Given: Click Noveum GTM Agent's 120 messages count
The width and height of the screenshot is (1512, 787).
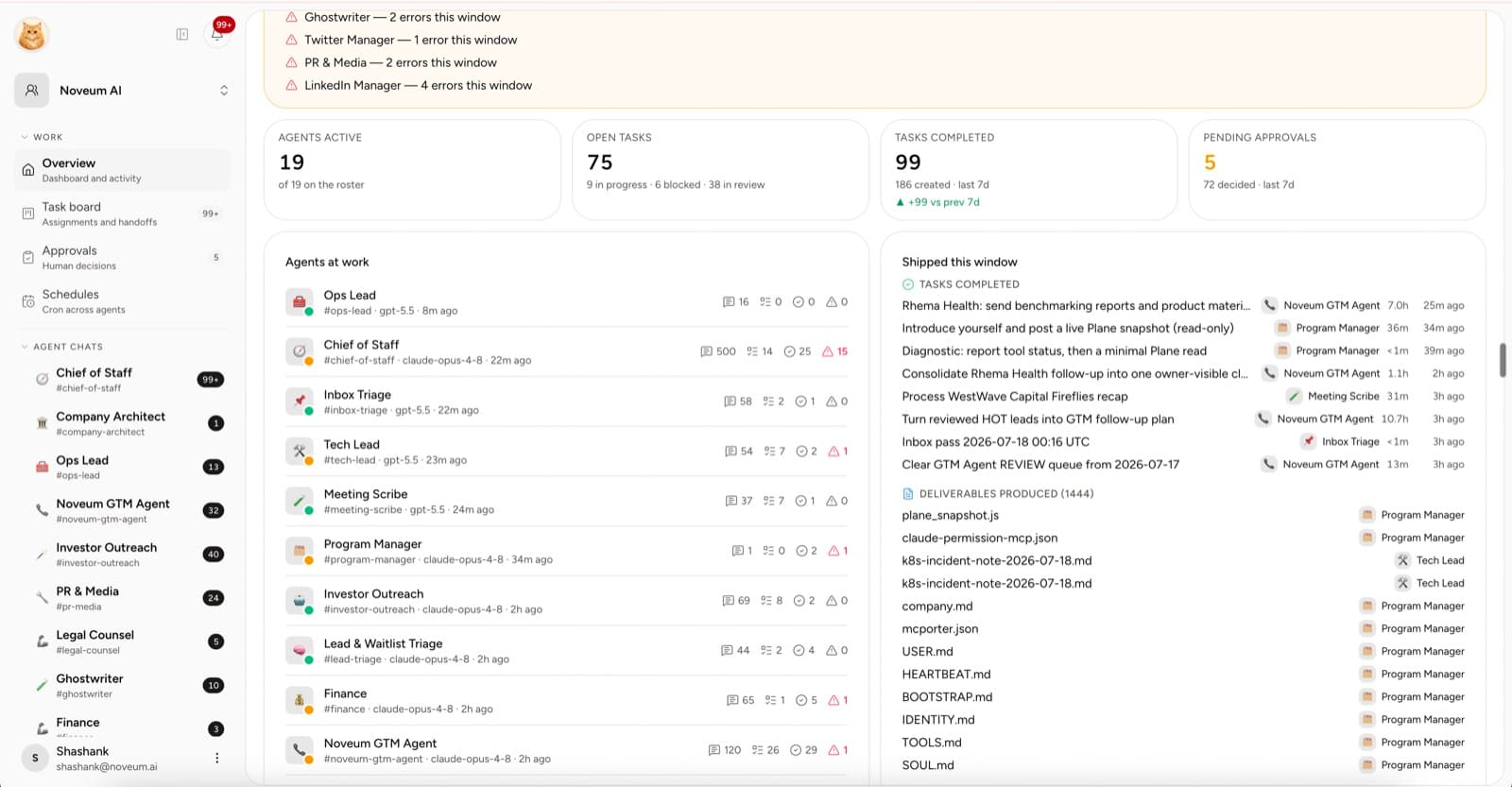Looking at the screenshot, I should (x=725, y=750).
